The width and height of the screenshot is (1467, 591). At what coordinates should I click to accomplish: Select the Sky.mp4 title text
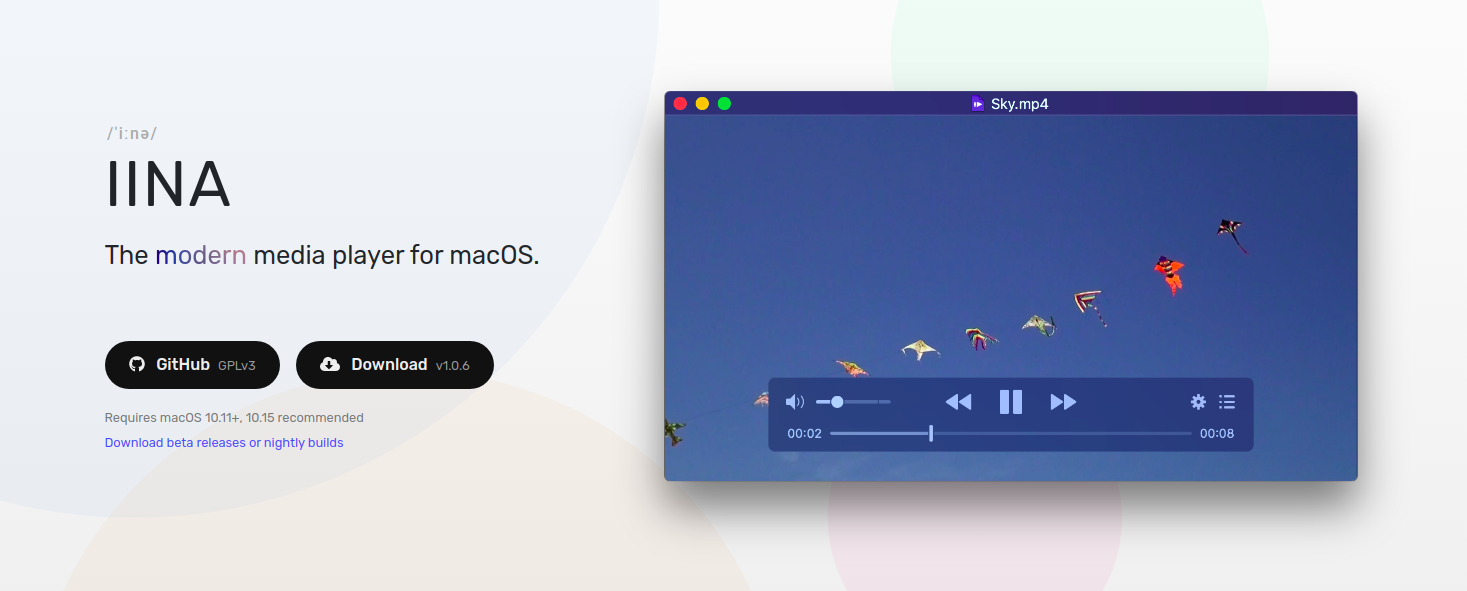coord(1018,103)
